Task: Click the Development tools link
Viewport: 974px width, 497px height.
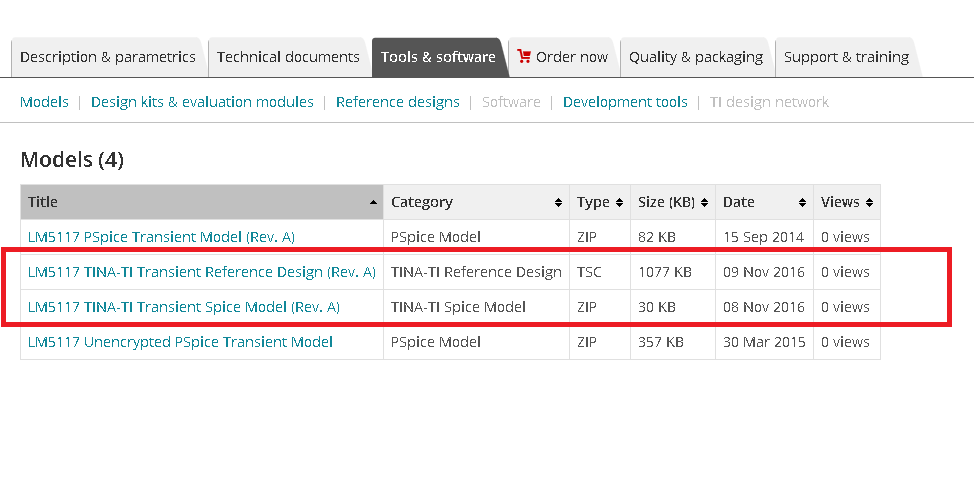Action: pyautogui.click(x=625, y=102)
